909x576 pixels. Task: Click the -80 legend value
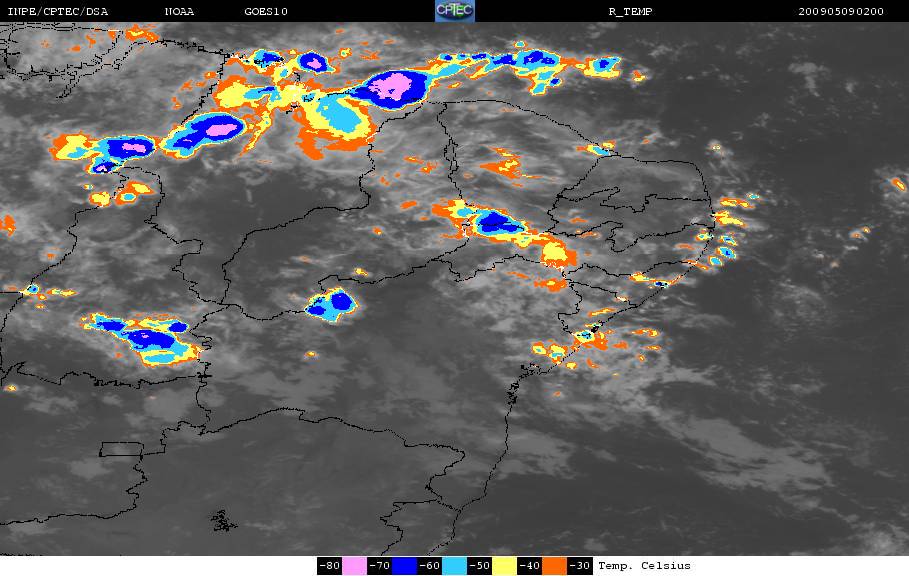330,566
